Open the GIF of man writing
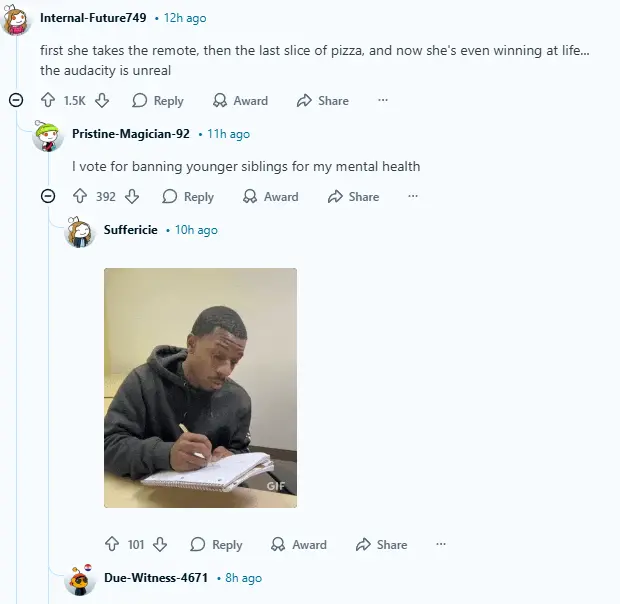The image size is (620, 604). pyautogui.click(x=200, y=387)
